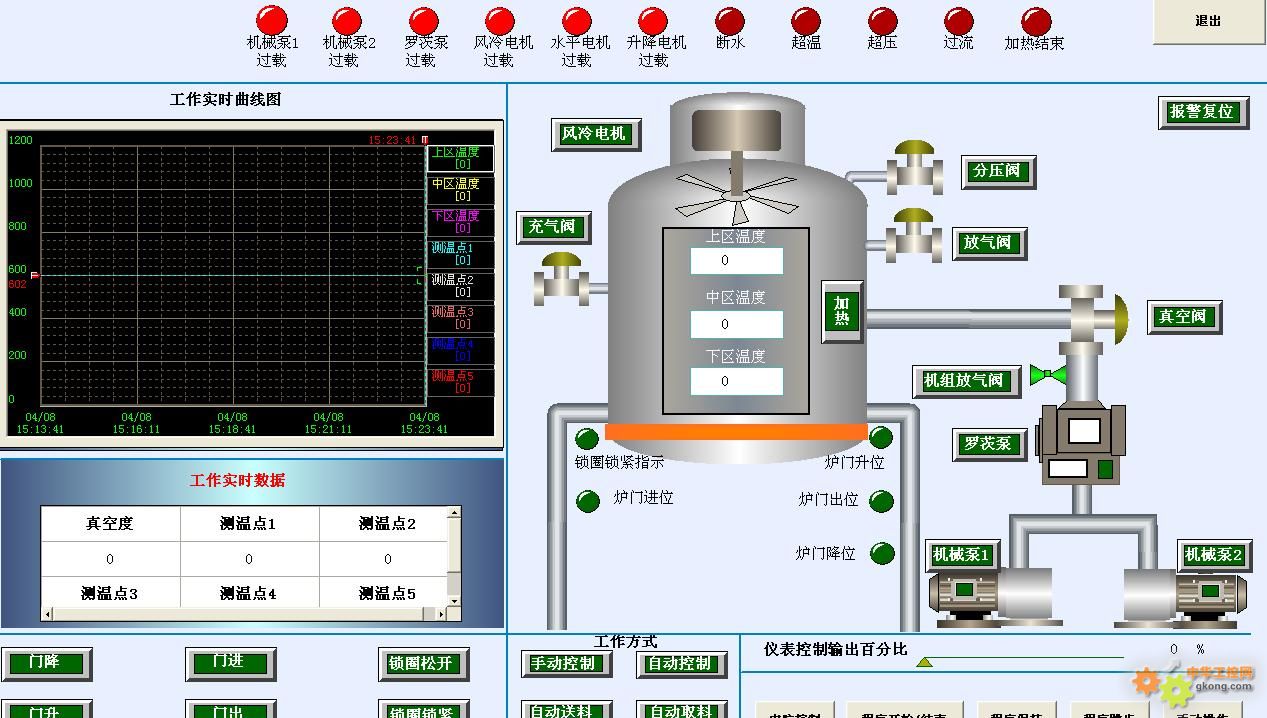This screenshot has width=1267, height=718.
Task: Click the 机械泵1过载 red alarm lamp
Action: 272,21
